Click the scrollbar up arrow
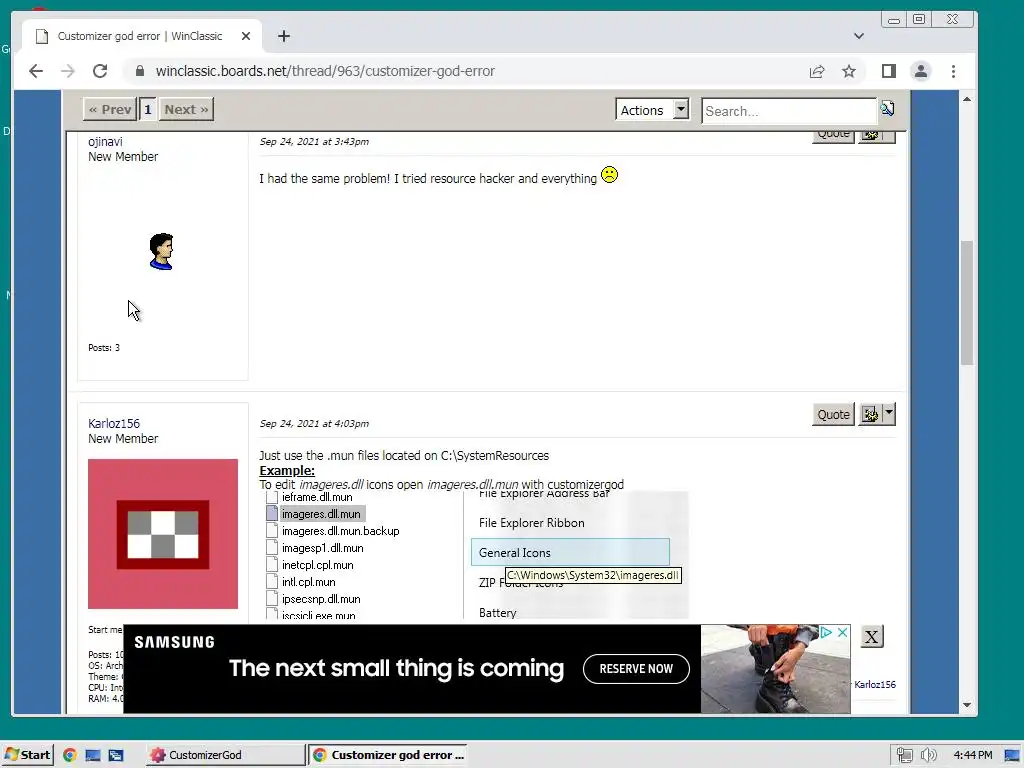Viewport: 1024px width, 768px height. coord(967,99)
